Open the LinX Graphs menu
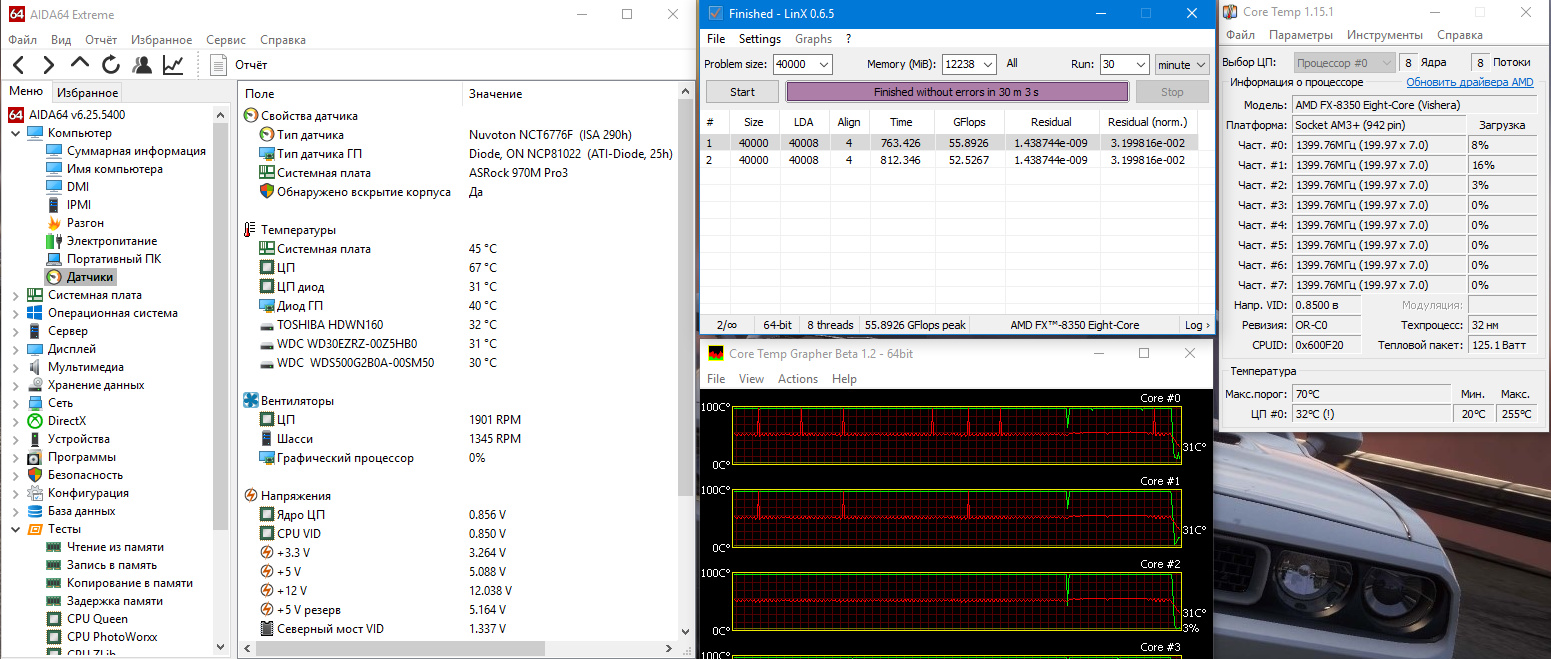This screenshot has height=659, width=1551. click(x=813, y=39)
